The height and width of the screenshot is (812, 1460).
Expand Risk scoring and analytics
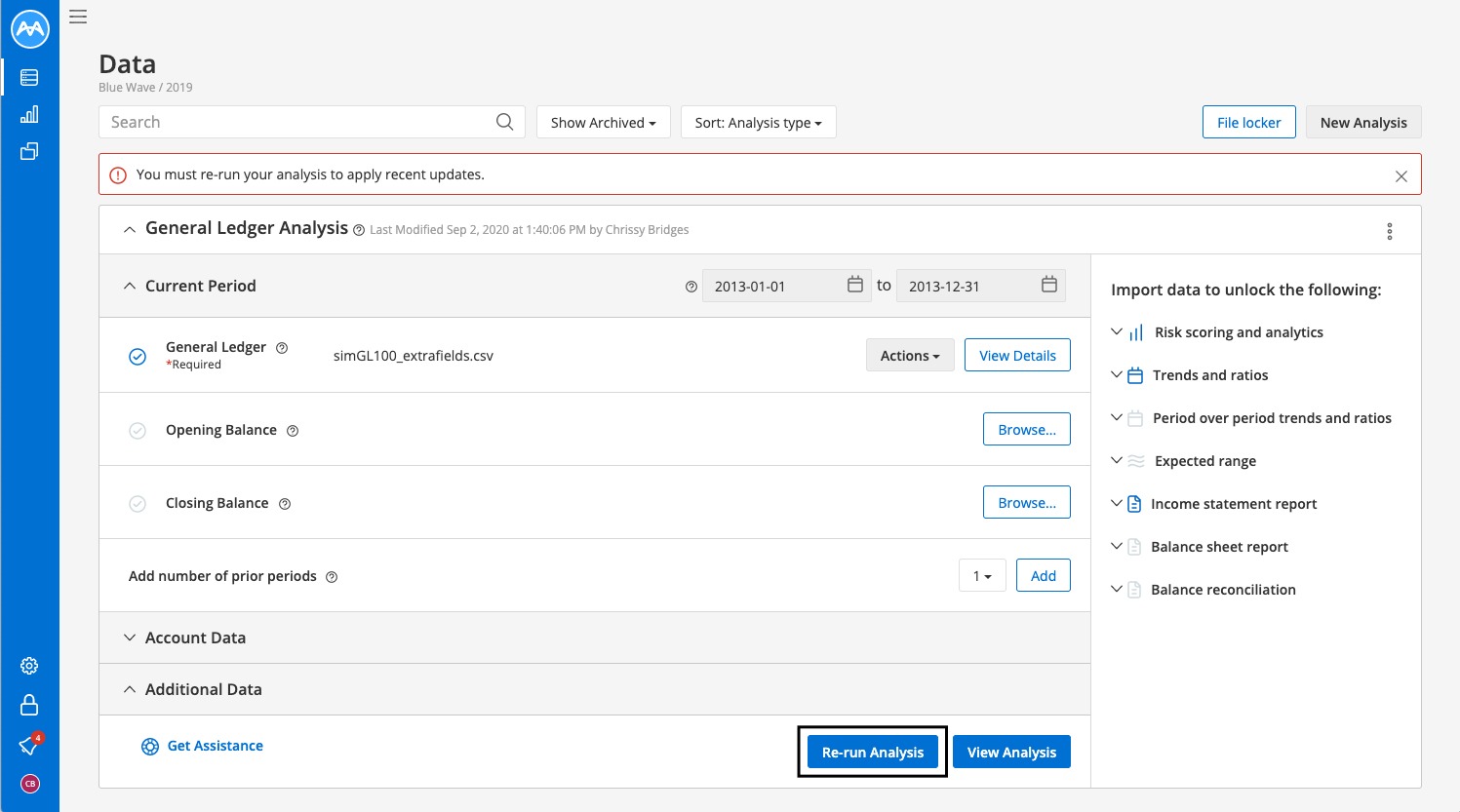pyautogui.click(x=1118, y=331)
